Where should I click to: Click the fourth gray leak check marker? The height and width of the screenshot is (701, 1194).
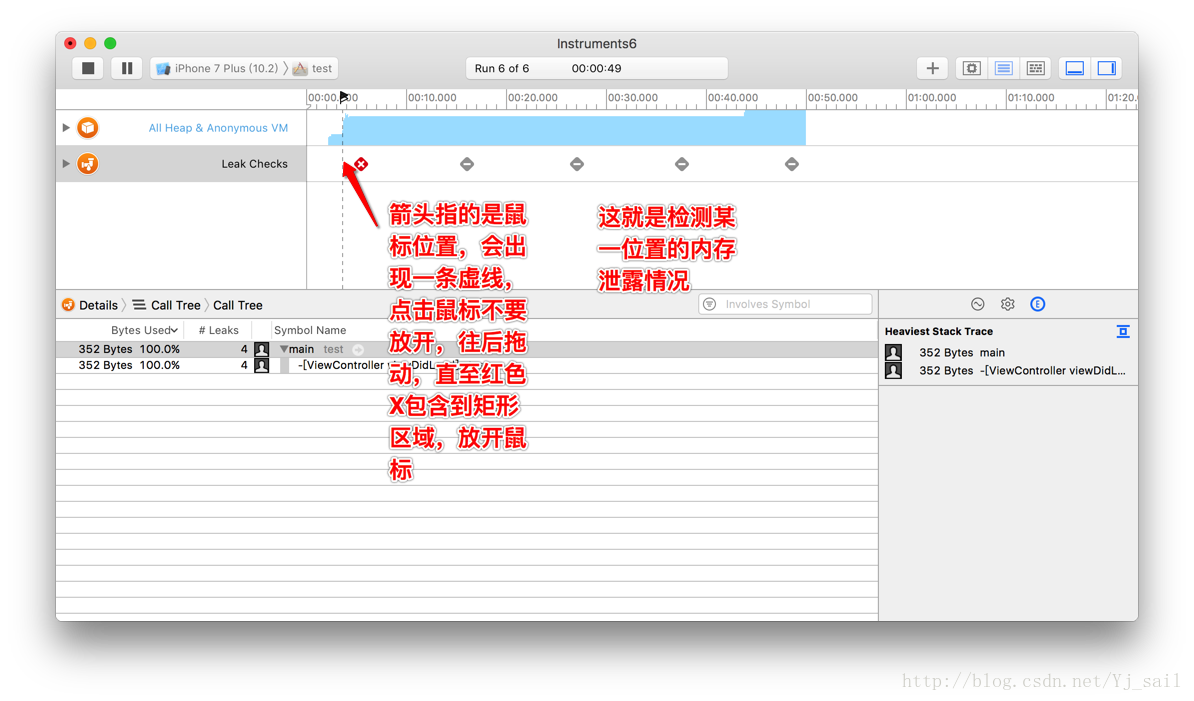(792, 164)
